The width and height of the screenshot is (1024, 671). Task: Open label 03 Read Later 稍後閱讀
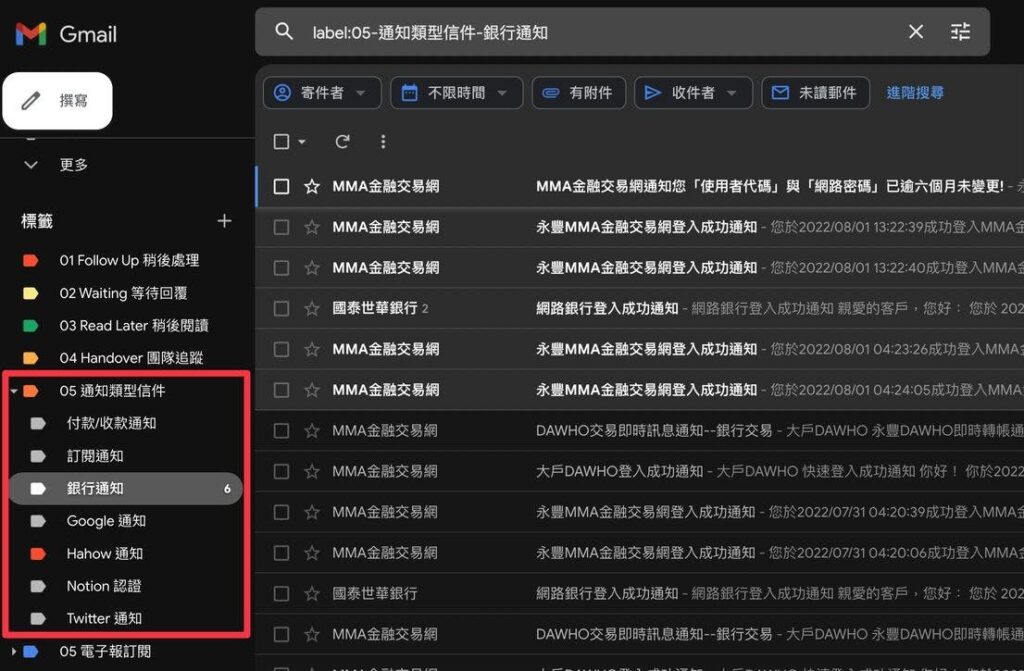pos(134,325)
